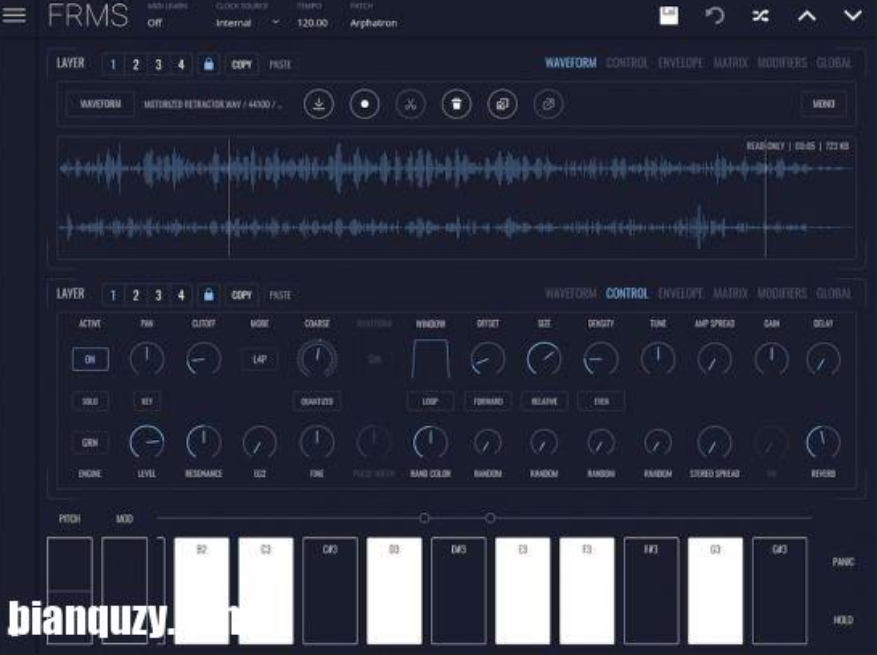Play the F#3 black key
Image resolution: width=877 pixels, height=655 pixels.
pyautogui.click(x=651, y=590)
